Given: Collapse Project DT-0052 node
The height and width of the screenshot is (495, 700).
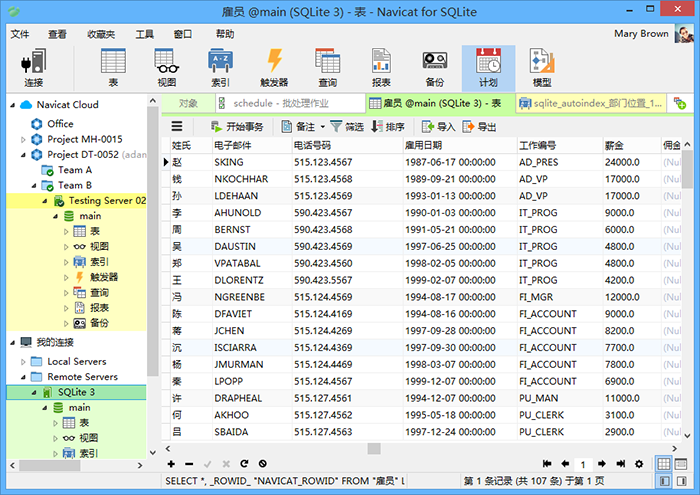Looking at the screenshot, I should [23, 155].
